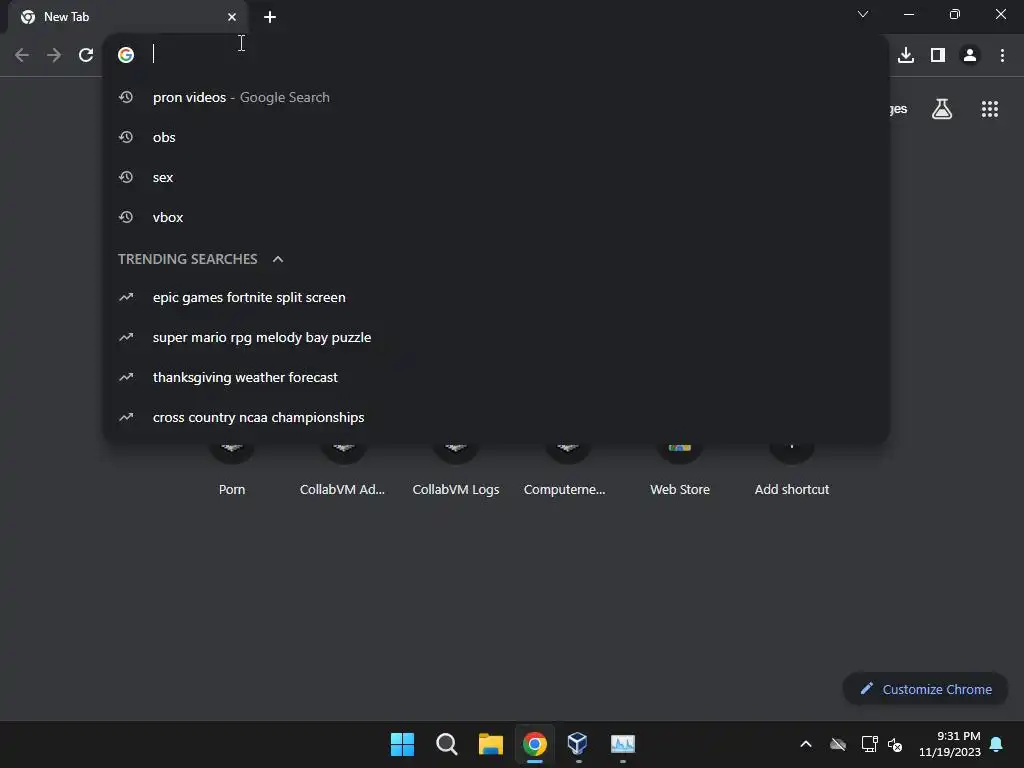Show hidden system tray icons
Viewport: 1024px width, 768px height.
click(806, 744)
